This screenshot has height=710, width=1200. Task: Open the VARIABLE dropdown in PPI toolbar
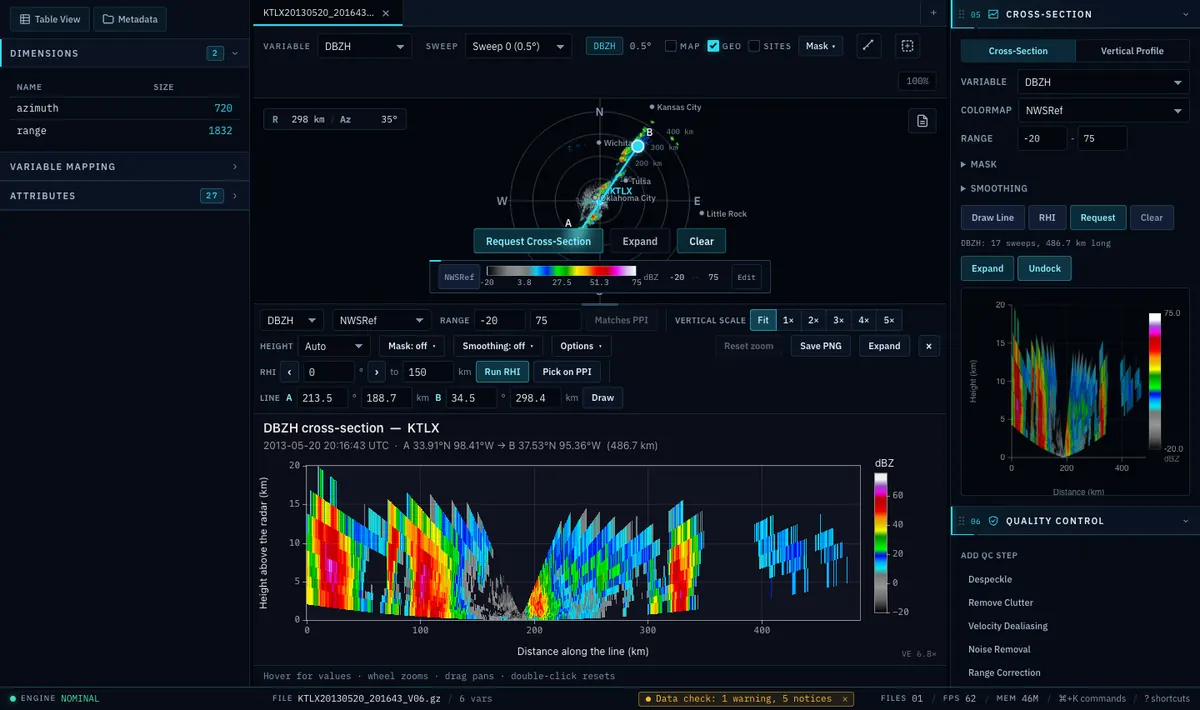[364, 46]
